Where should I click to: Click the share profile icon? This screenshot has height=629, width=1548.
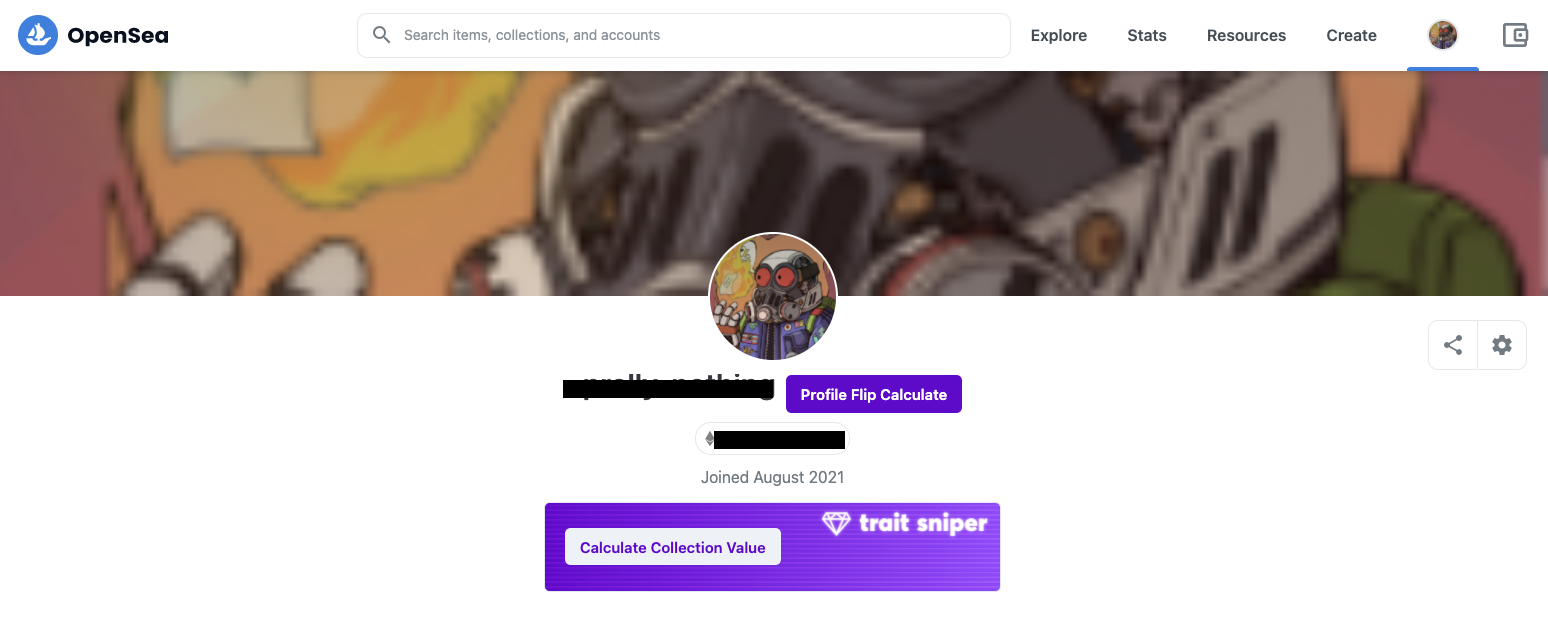pyautogui.click(x=1453, y=345)
